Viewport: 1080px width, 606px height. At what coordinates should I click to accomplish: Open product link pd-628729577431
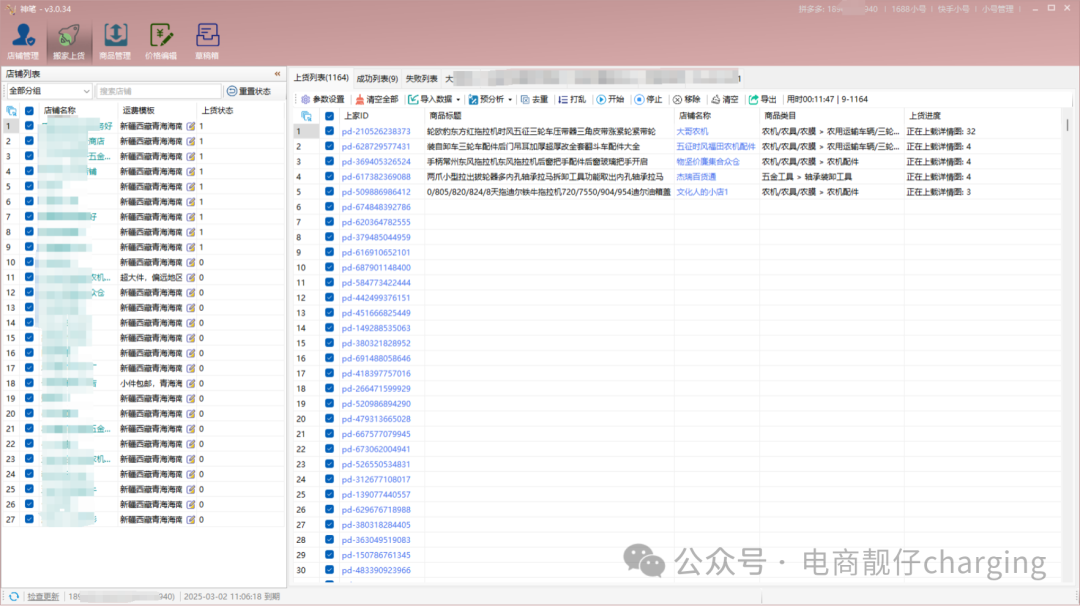point(375,146)
